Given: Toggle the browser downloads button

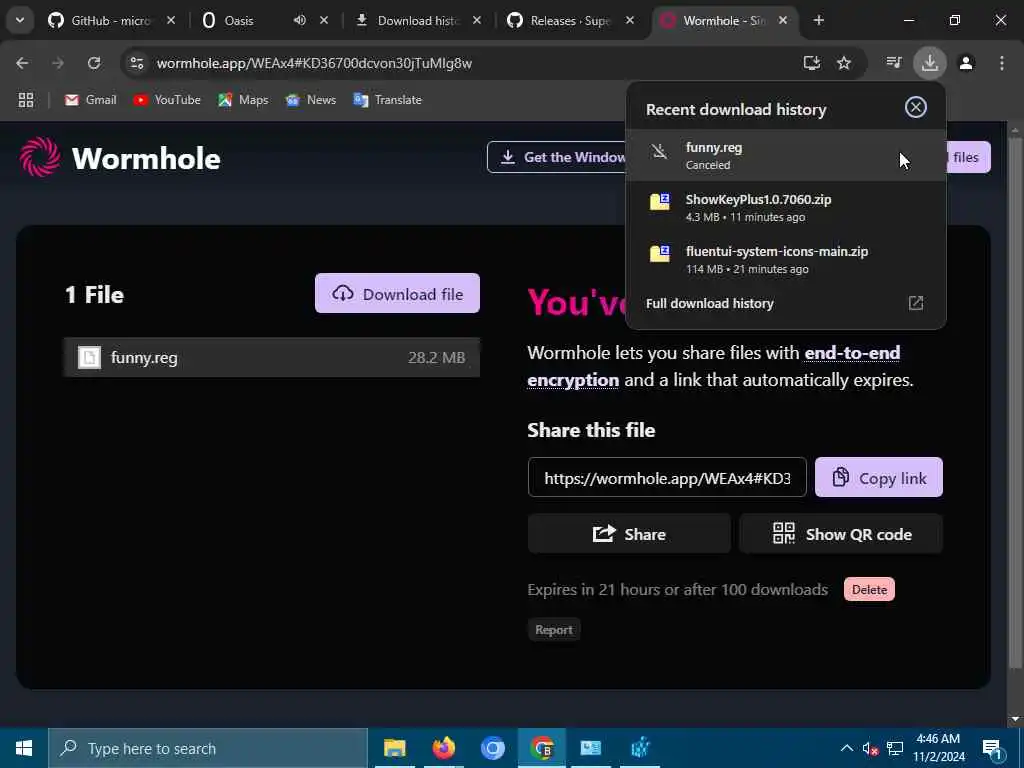Looking at the screenshot, I should 929,63.
